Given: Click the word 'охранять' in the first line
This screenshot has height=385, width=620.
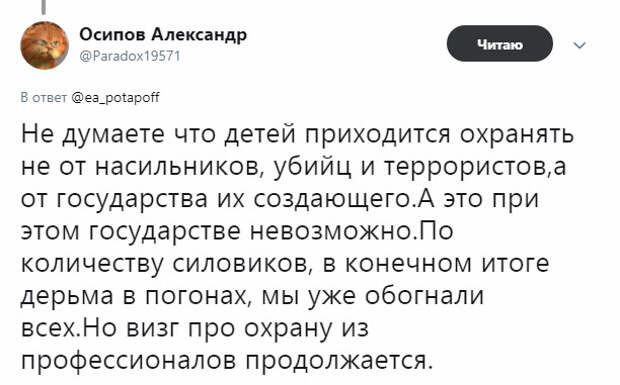Looking at the screenshot, I should [517, 135].
